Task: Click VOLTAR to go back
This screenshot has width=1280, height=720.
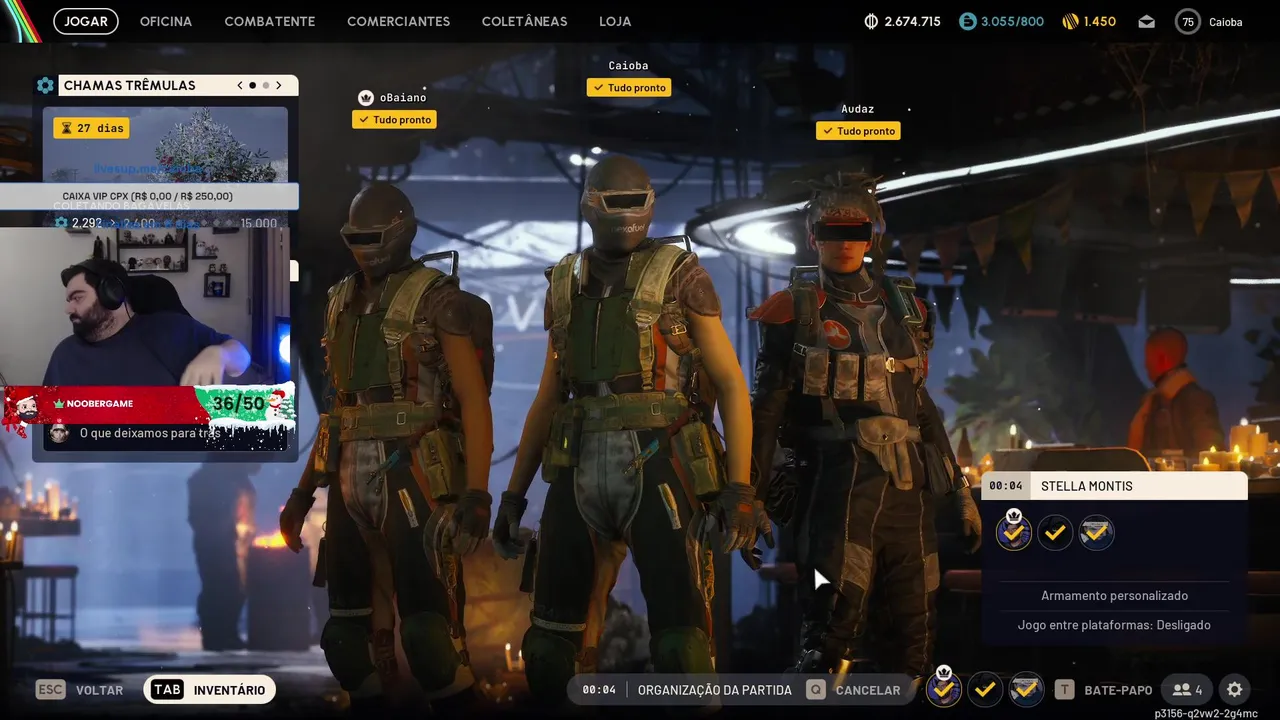Action: tap(99, 690)
